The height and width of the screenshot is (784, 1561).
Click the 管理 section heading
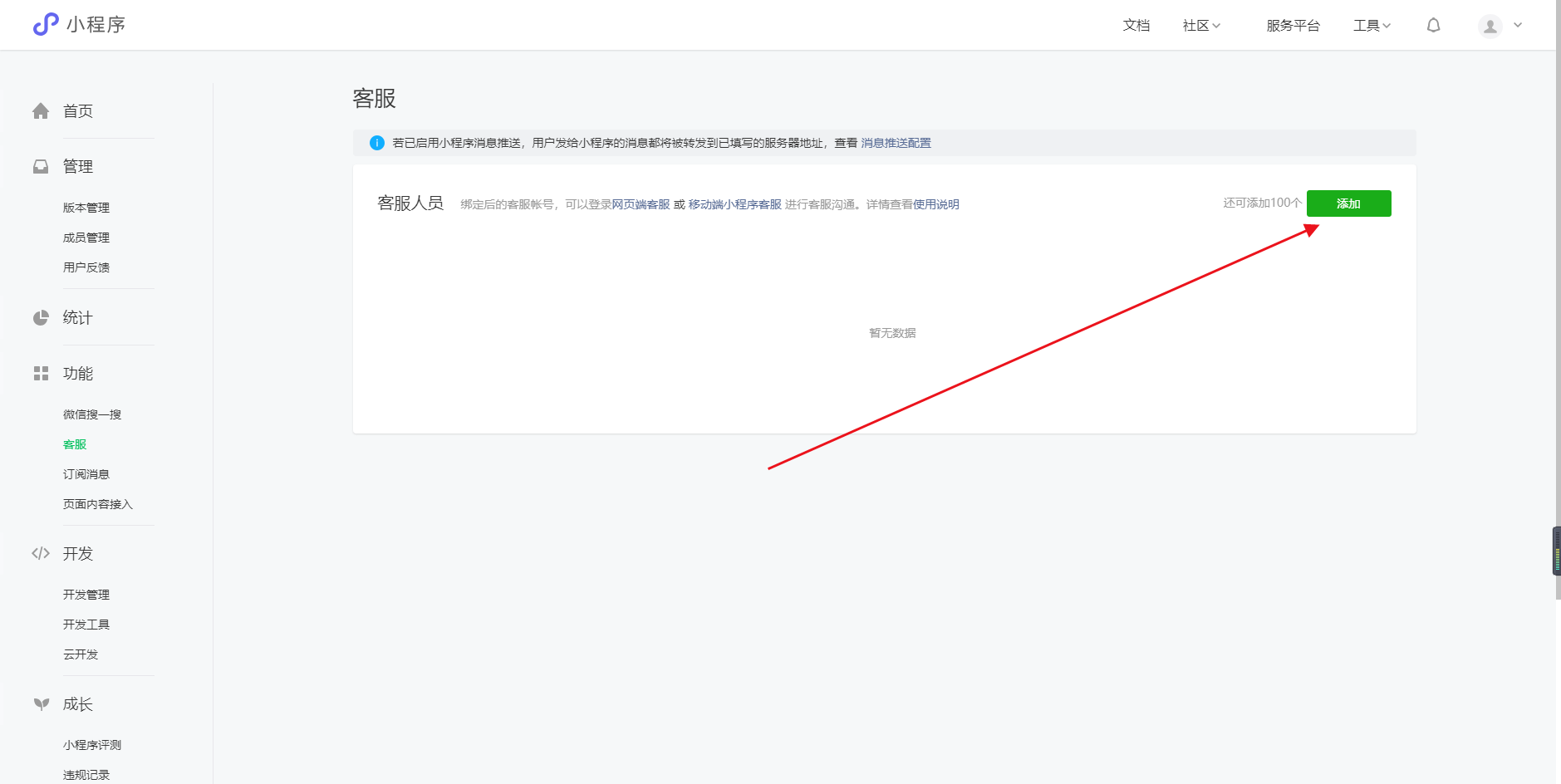(78, 166)
